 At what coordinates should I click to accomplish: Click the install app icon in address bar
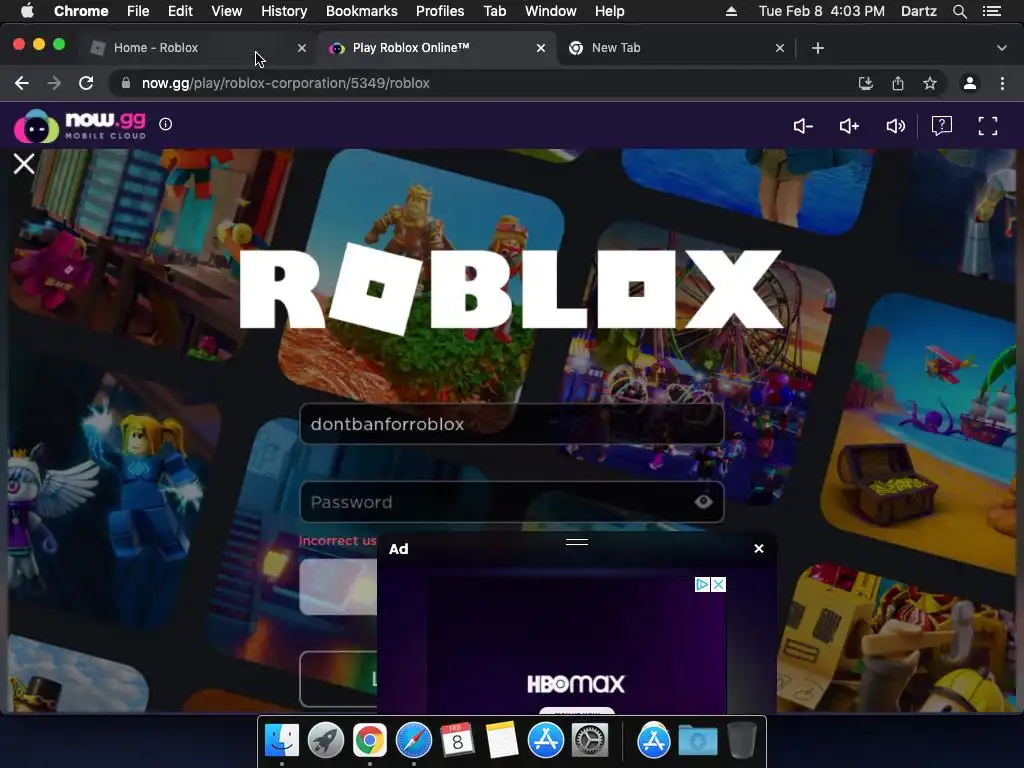click(x=865, y=83)
